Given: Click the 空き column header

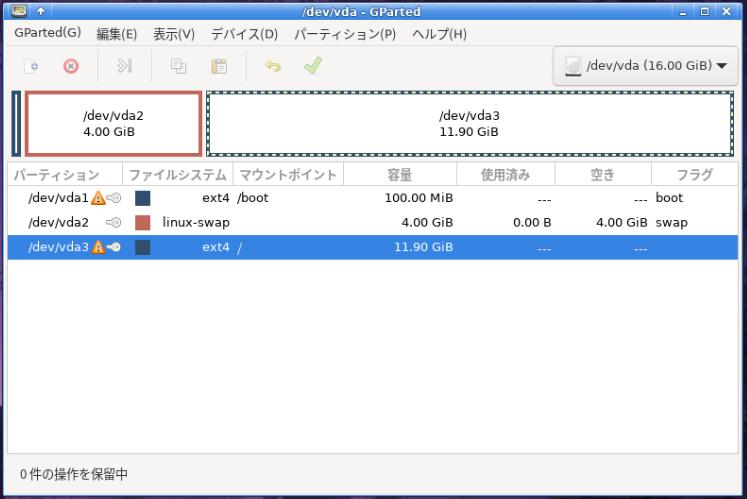Looking at the screenshot, I should (x=603, y=174).
